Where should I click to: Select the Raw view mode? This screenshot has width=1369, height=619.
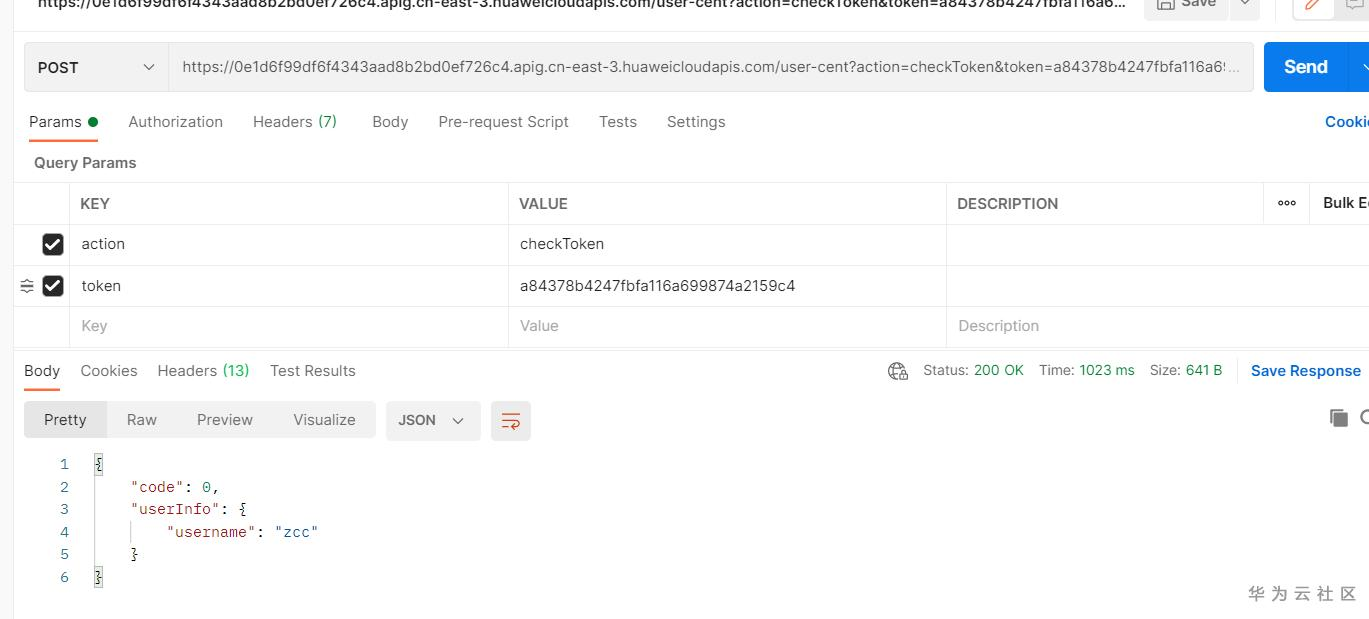142,420
